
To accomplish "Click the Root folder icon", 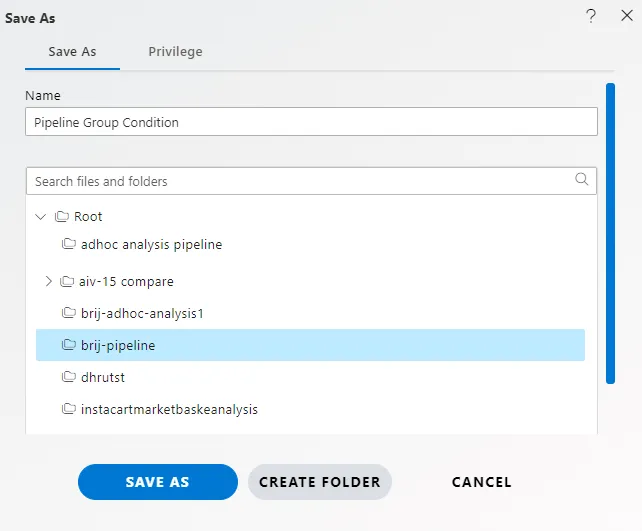I will [62, 216].
